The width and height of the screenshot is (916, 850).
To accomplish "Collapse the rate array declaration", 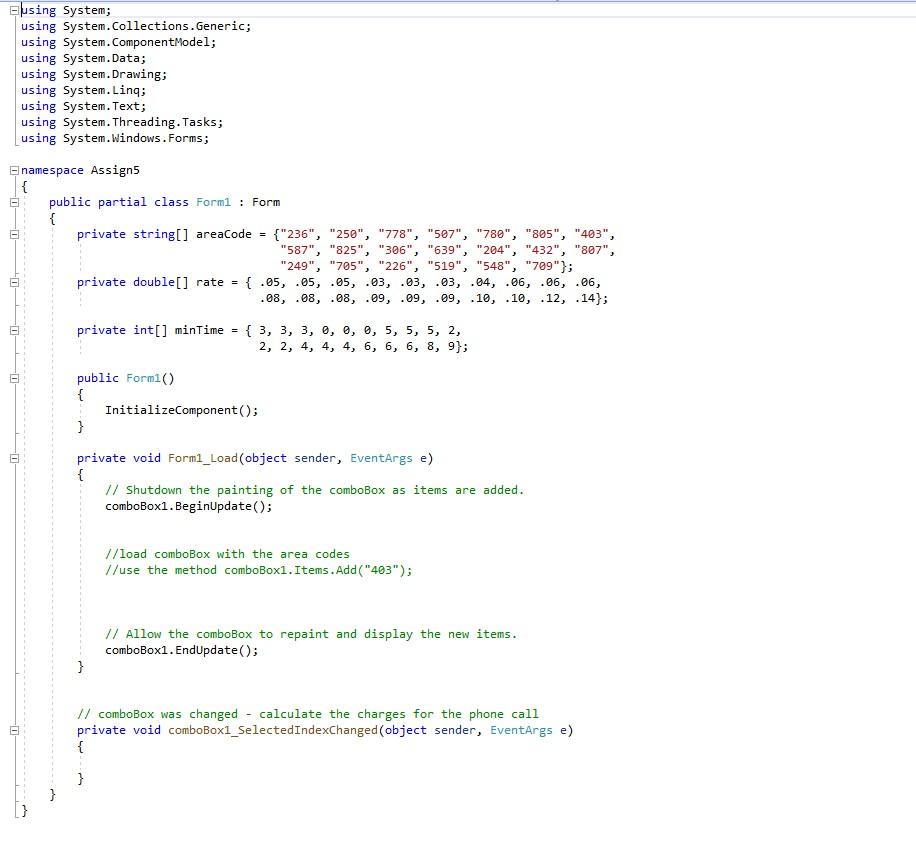I will tap(14, 283).
